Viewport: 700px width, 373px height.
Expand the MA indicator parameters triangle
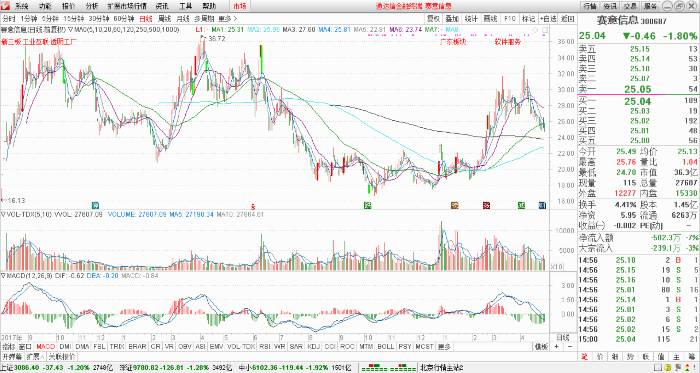(x=71, y=29)
